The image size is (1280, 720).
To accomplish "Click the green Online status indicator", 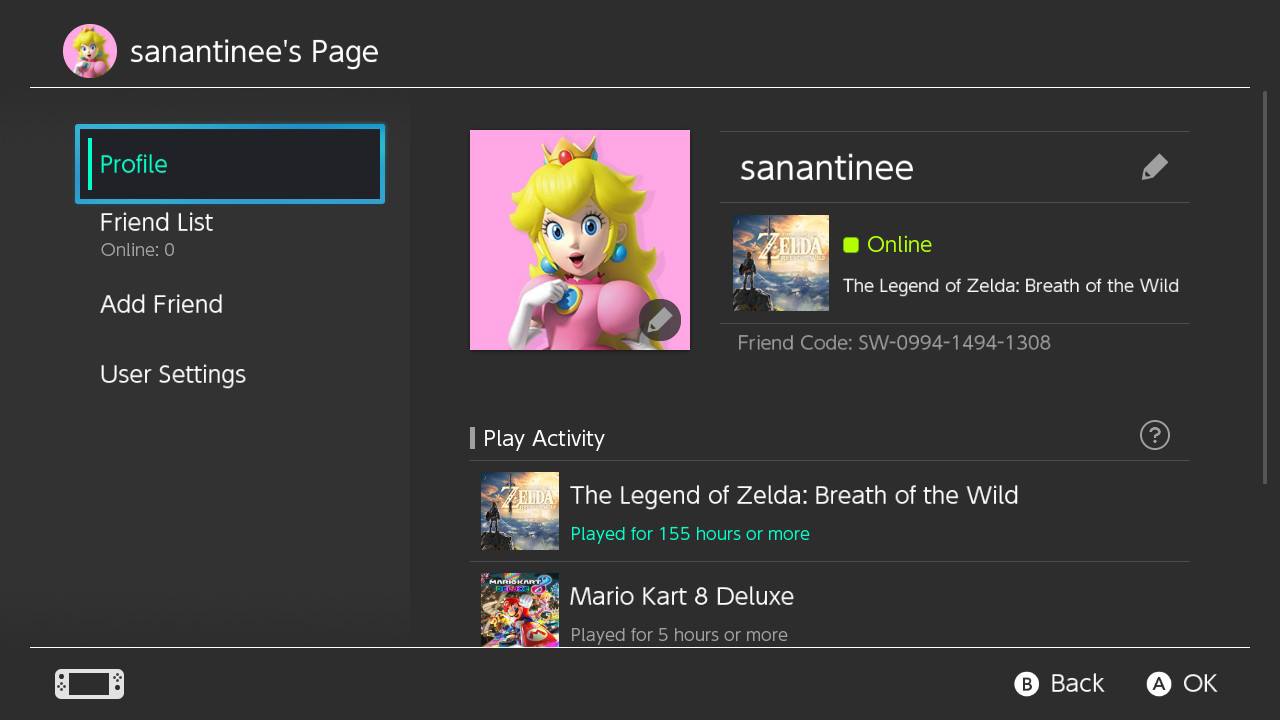I will pyautogui.click(x=851, y=245).
